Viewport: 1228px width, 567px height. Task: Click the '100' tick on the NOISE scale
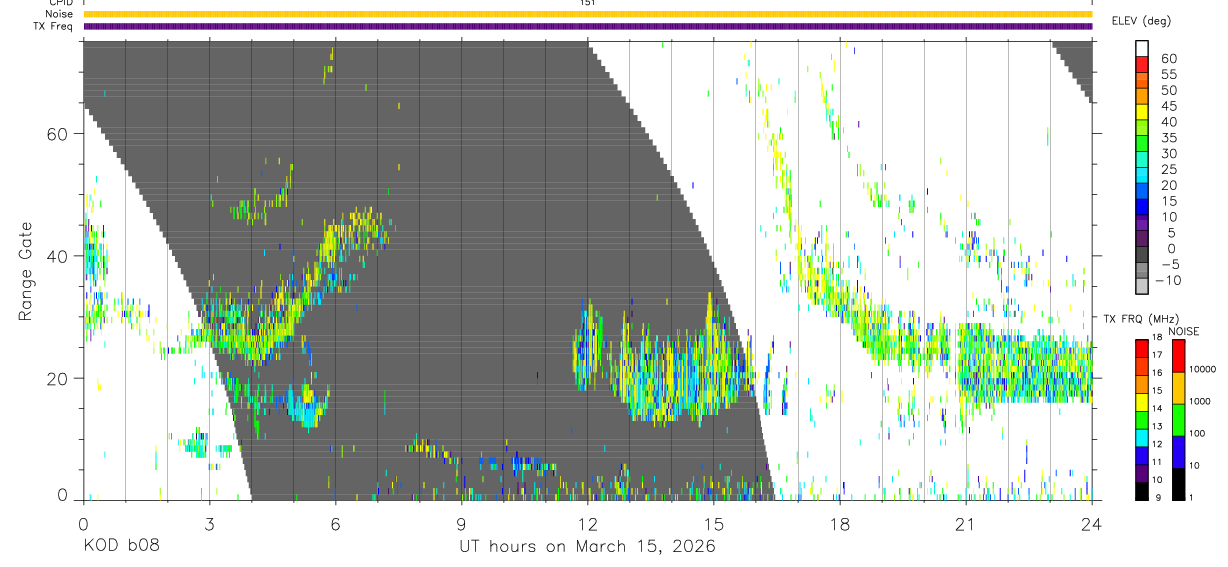pos(1198,434)
